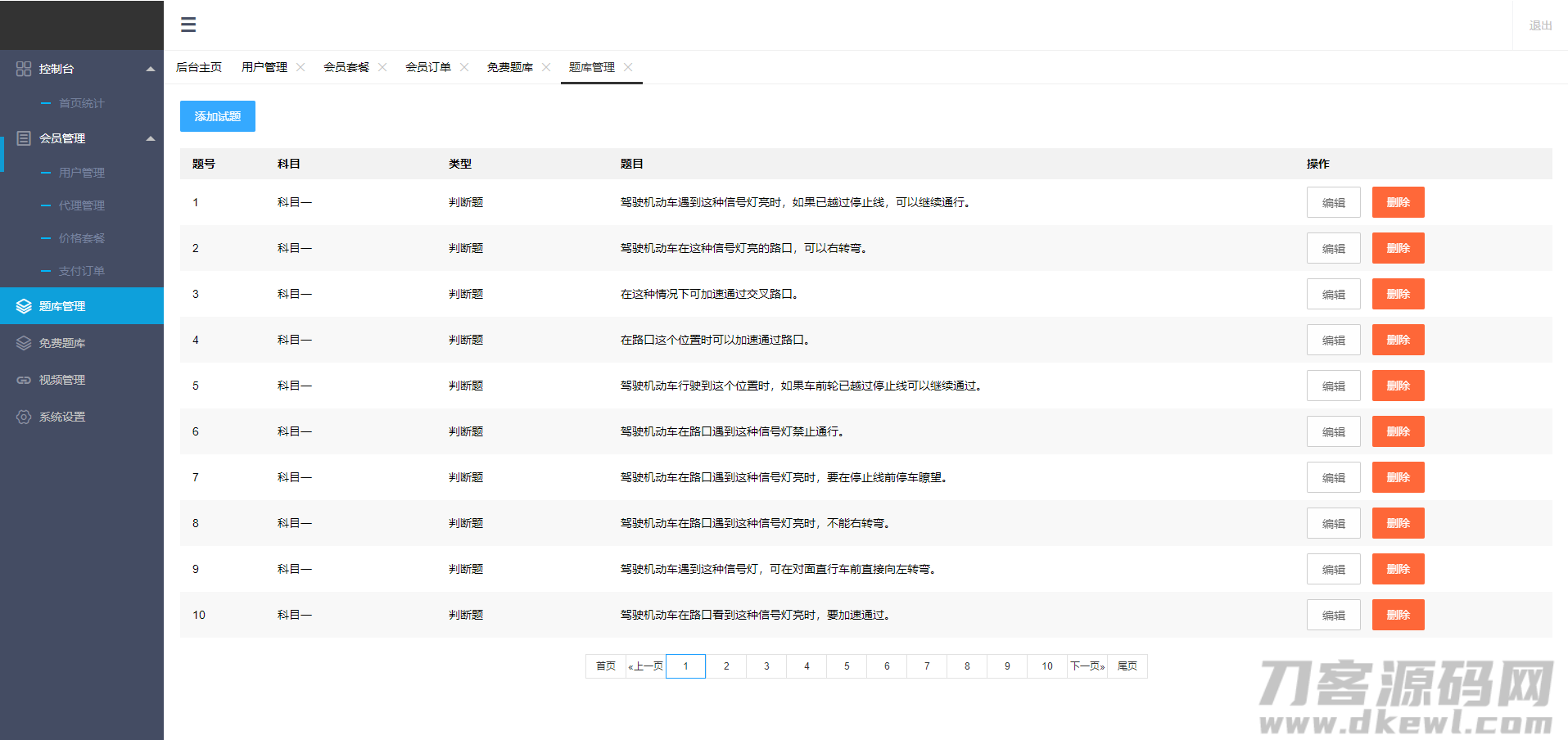
Task: Open 视频管理 sidebar entry
Action: click(82, 380)
